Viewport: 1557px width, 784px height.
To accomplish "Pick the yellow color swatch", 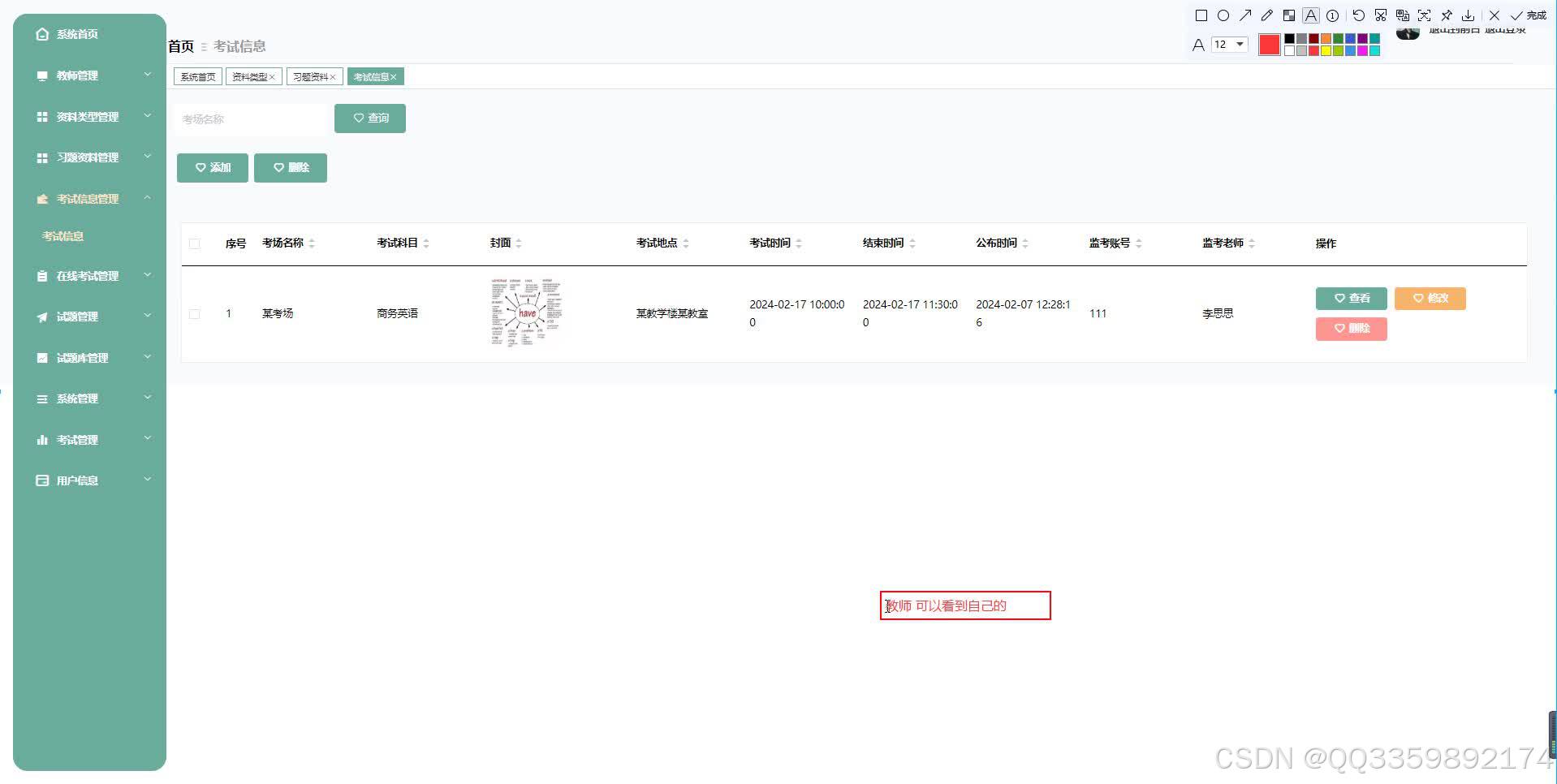I will (x=1326, y=50).
